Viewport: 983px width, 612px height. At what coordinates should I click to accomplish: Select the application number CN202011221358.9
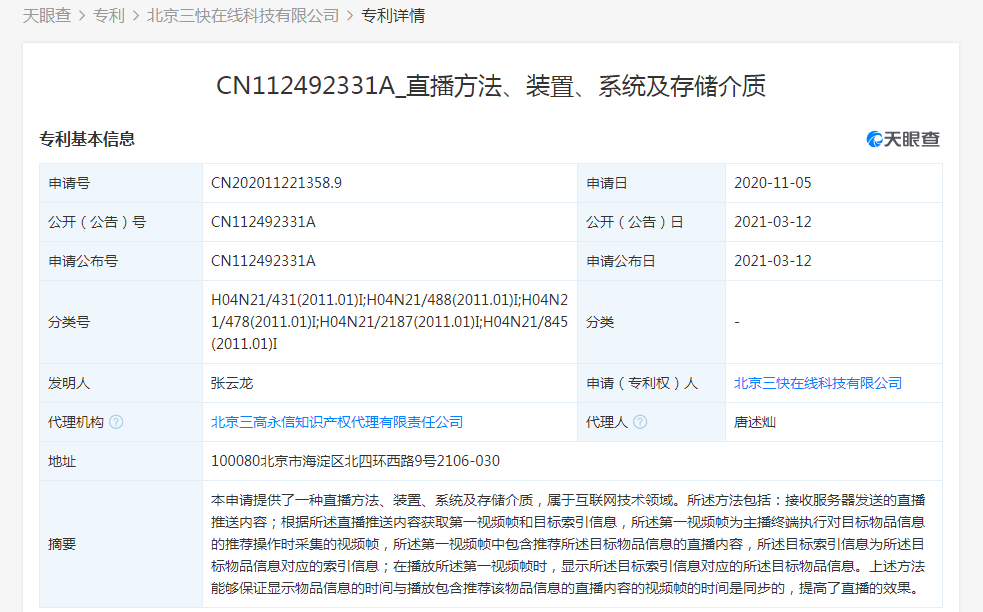[276, 183]
